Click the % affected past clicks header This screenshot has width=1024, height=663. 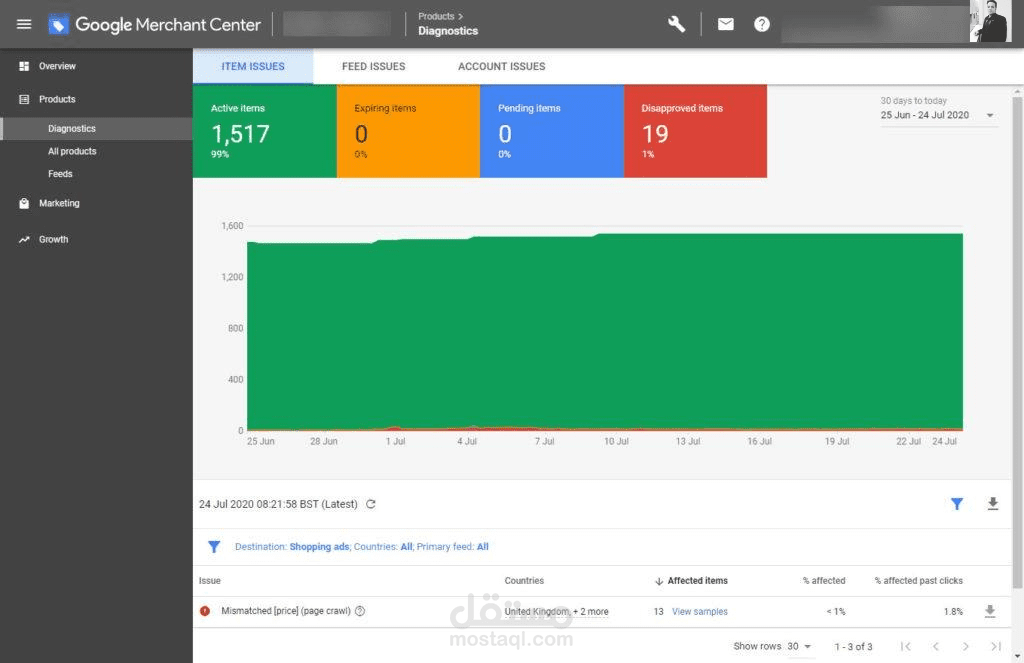click(x=918, y=581)
